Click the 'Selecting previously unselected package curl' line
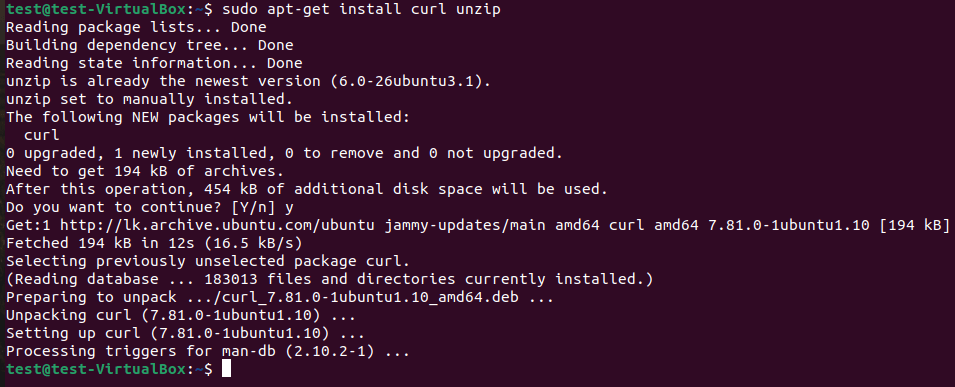 (x=208, y=261)
